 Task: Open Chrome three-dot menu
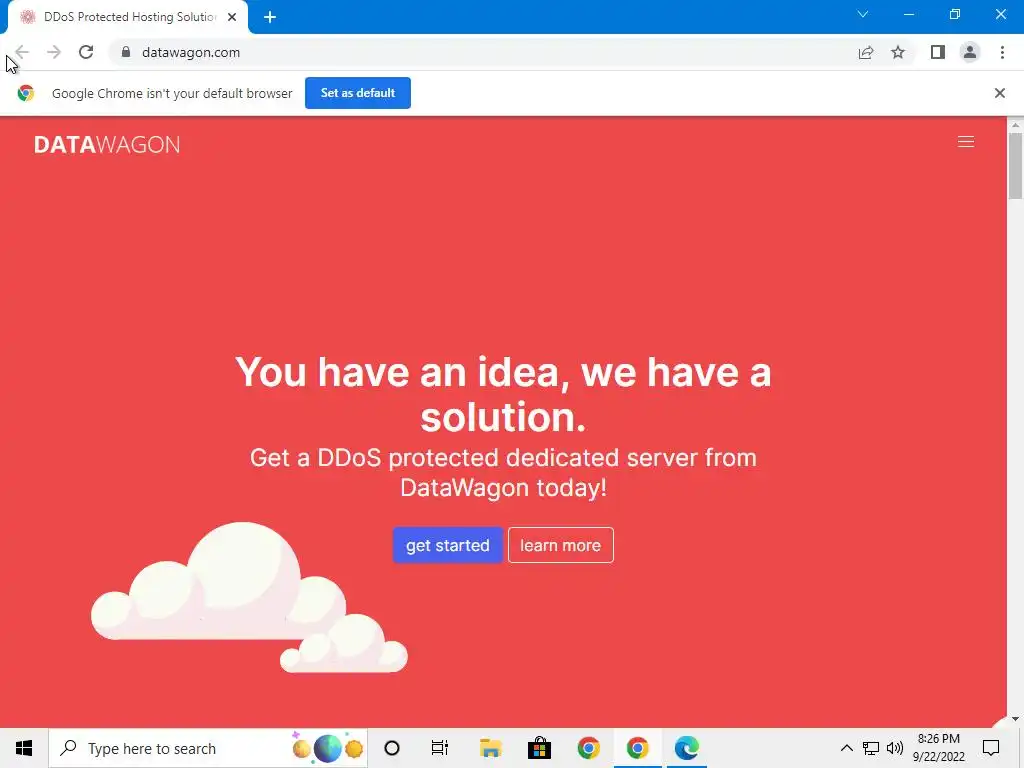click(x=1002, y=52)
